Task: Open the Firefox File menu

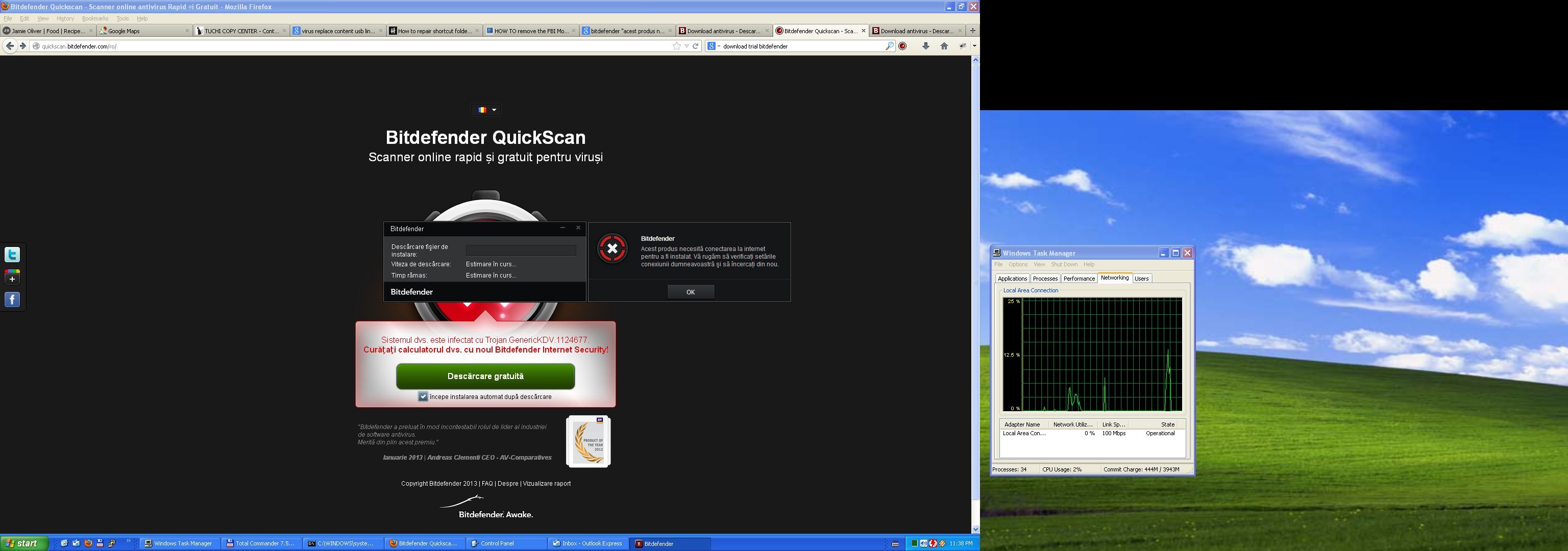Action: tap(8, 18)
